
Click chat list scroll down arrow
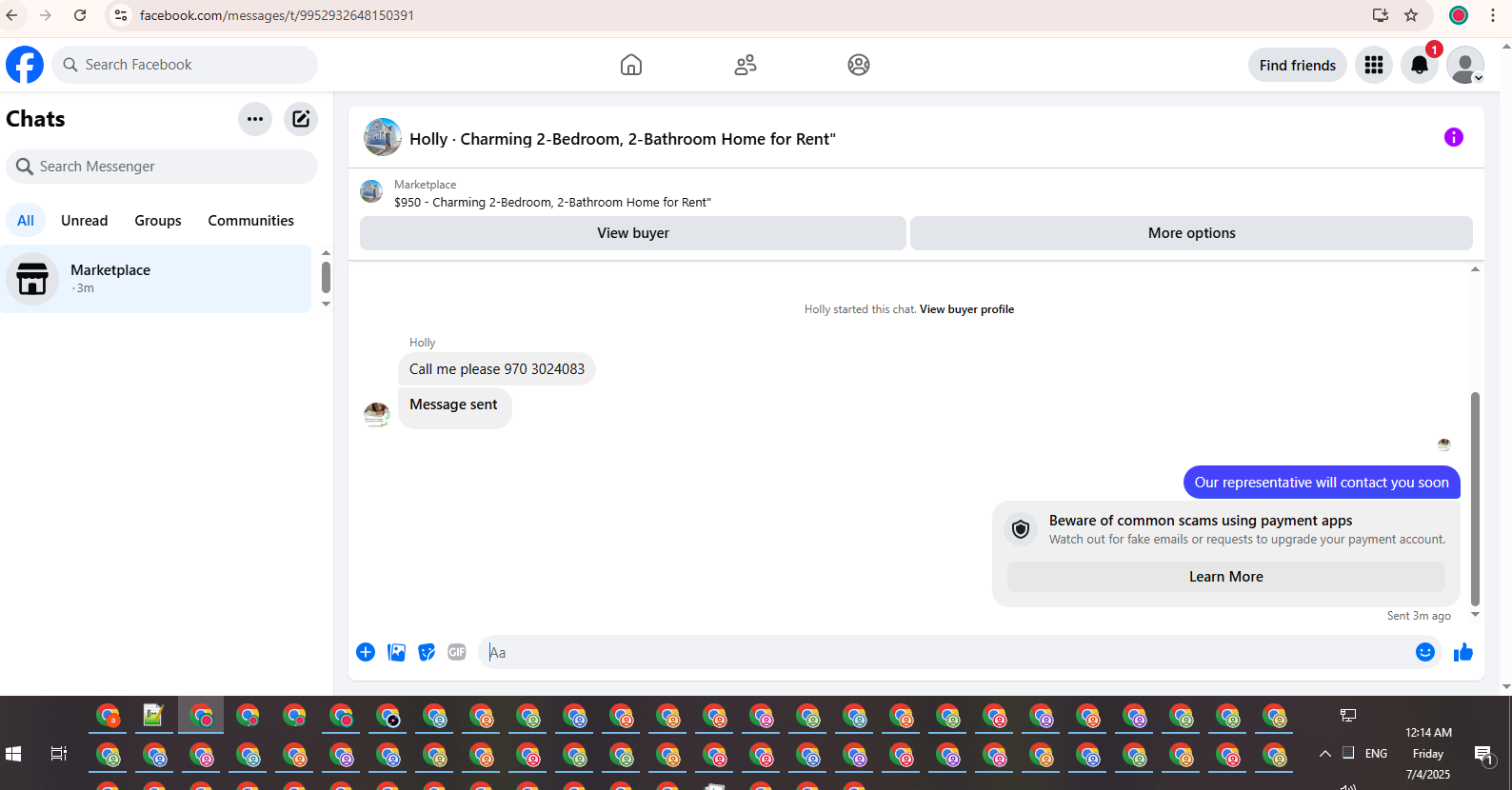pyautogui.click(x=326, y=305)
